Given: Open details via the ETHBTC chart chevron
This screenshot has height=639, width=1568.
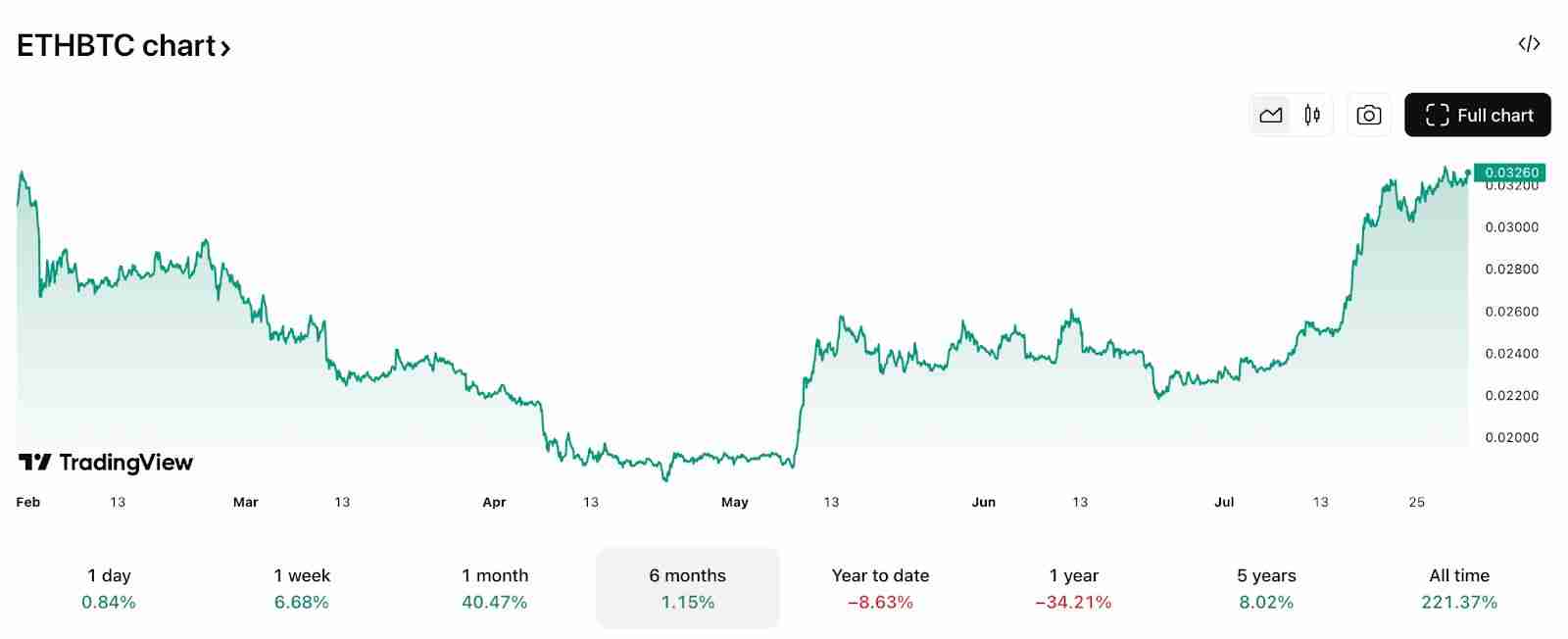Looking at the screenshot, I should pos(225,46).
